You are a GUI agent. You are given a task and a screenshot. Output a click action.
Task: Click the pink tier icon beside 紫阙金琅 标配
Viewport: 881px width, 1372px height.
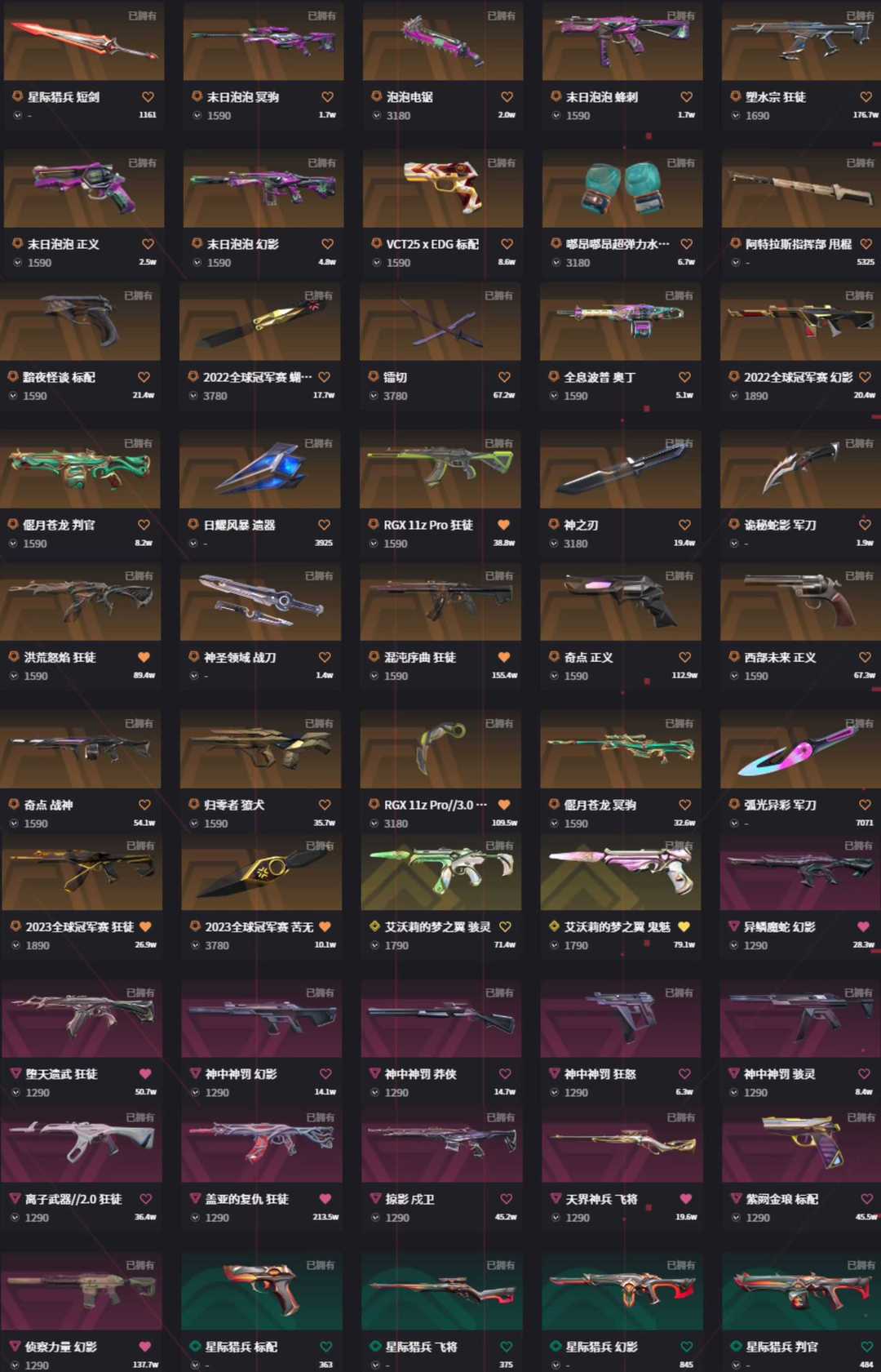coord(736,1199)
